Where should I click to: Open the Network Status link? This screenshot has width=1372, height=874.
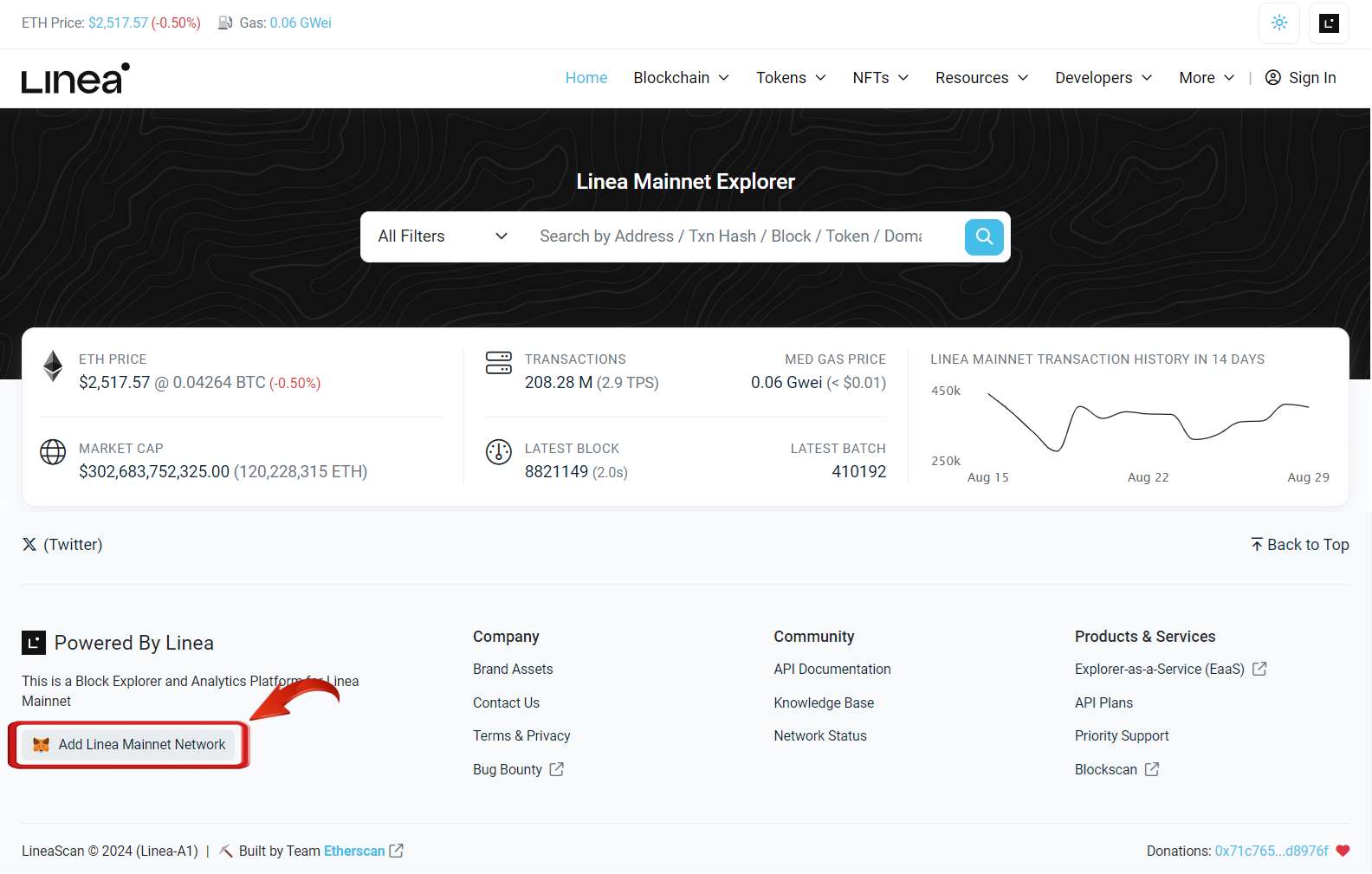tap(820, 735)
